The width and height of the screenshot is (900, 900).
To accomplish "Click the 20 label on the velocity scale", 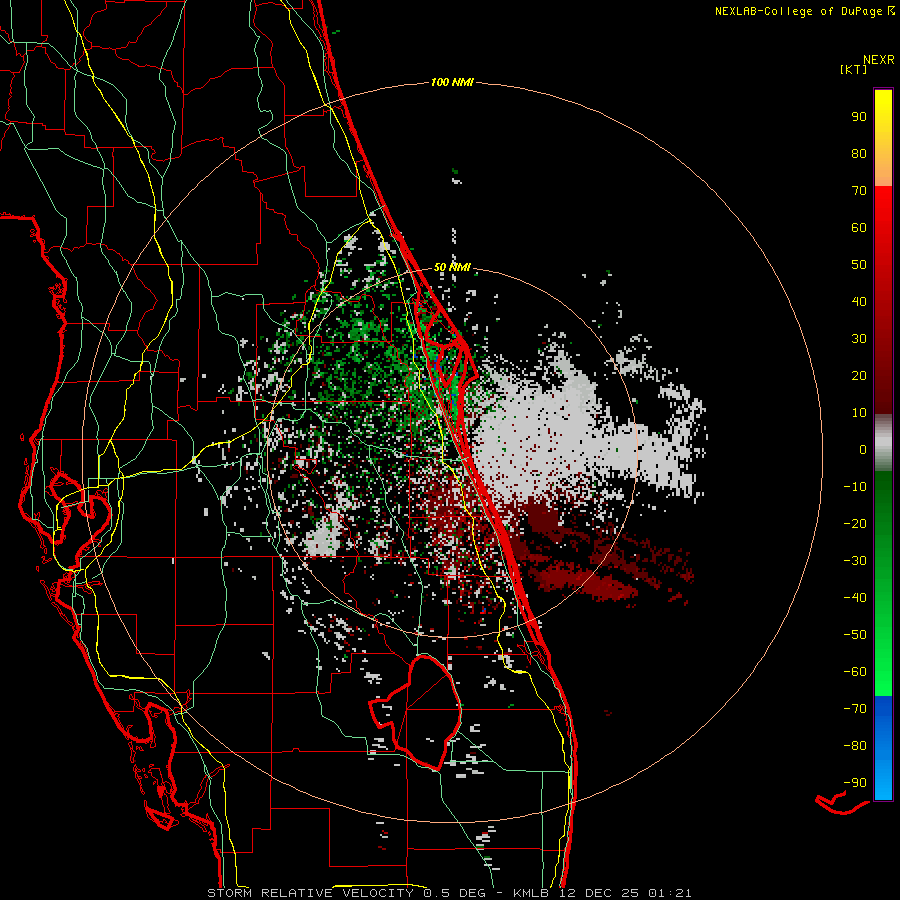I will point(859,375).
